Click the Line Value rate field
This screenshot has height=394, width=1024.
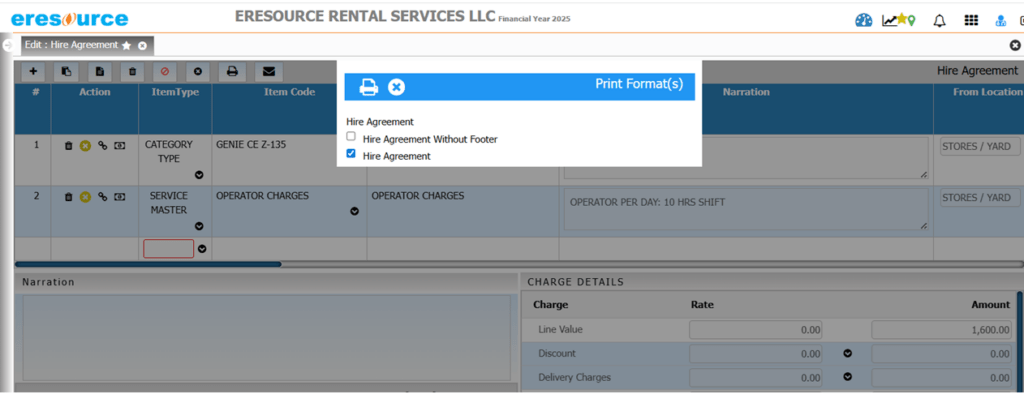tap(756, 330)
